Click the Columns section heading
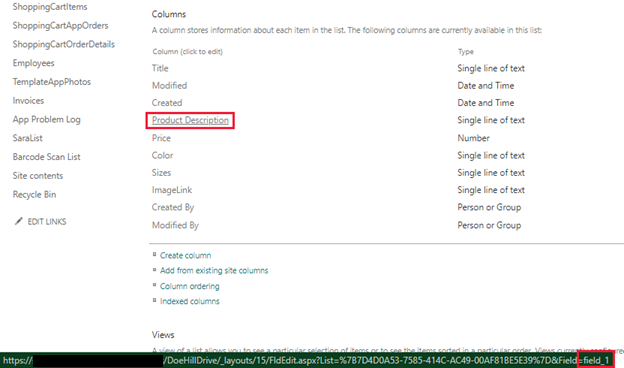 click(x=169, y=14)
